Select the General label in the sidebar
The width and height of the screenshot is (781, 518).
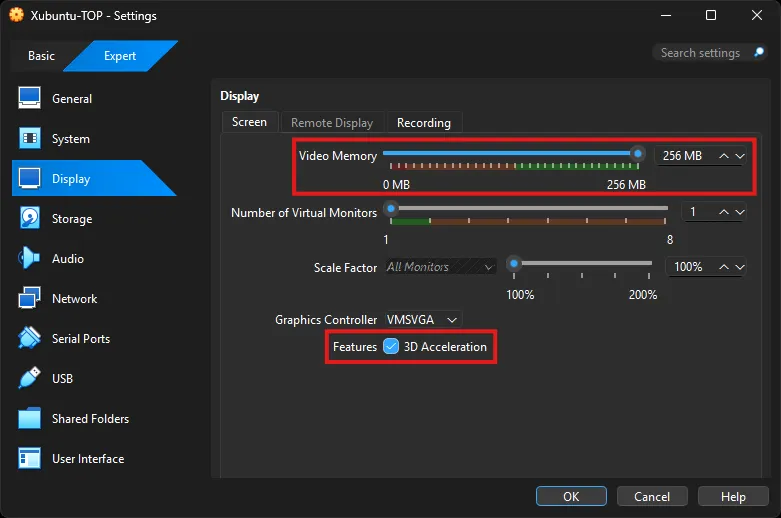pyautogui.click(x=72, y=99)
